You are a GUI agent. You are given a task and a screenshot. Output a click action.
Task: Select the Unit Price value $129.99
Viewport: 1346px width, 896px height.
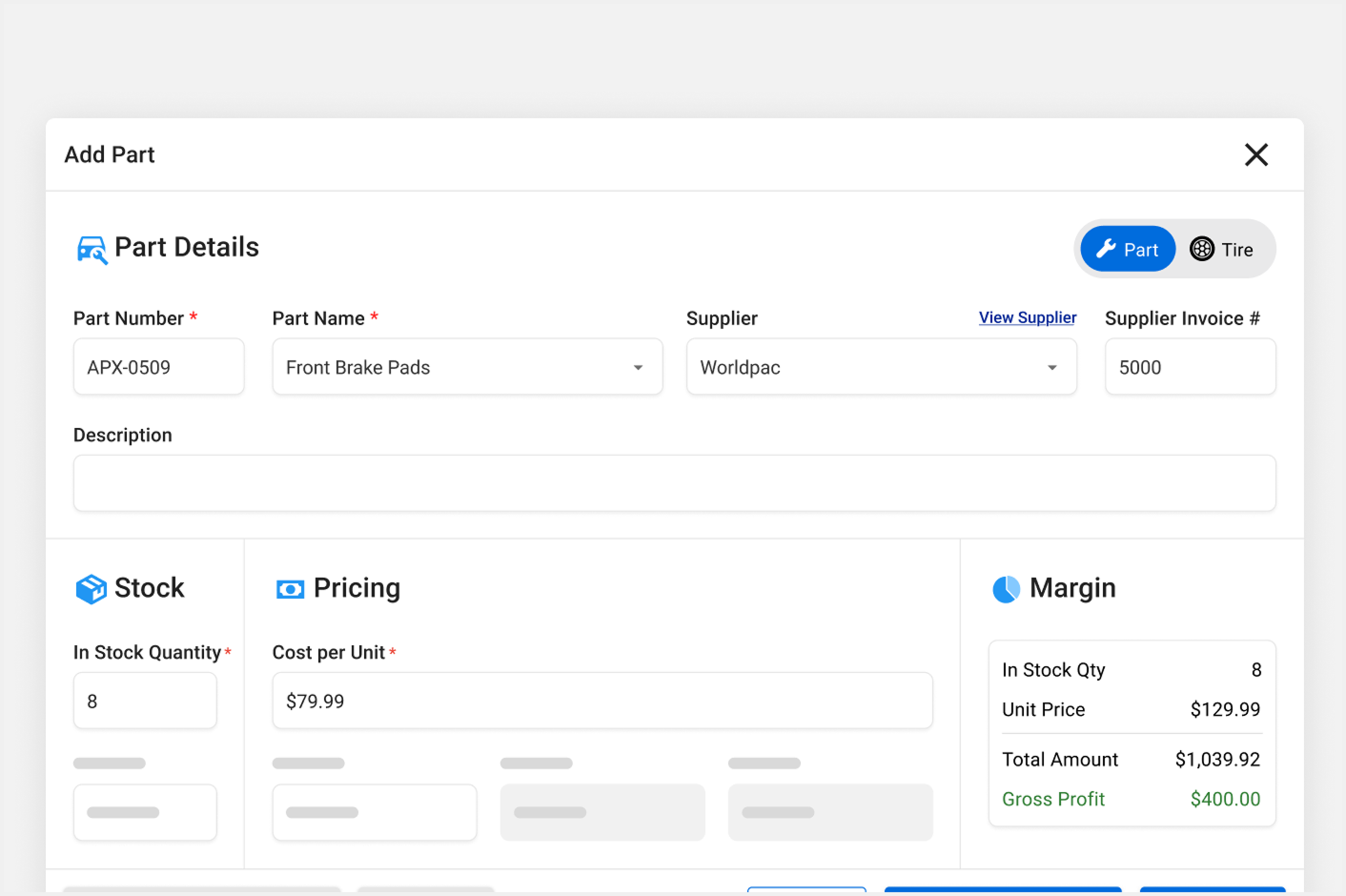pos(1225,709)
